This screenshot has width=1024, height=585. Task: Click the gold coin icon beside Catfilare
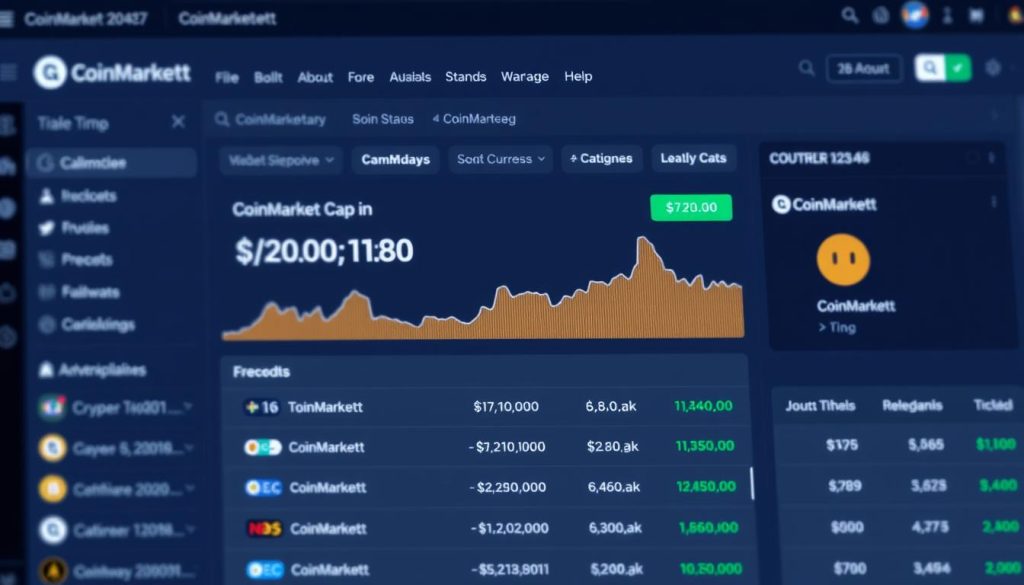pyautogui.click(x=53, y=489)
